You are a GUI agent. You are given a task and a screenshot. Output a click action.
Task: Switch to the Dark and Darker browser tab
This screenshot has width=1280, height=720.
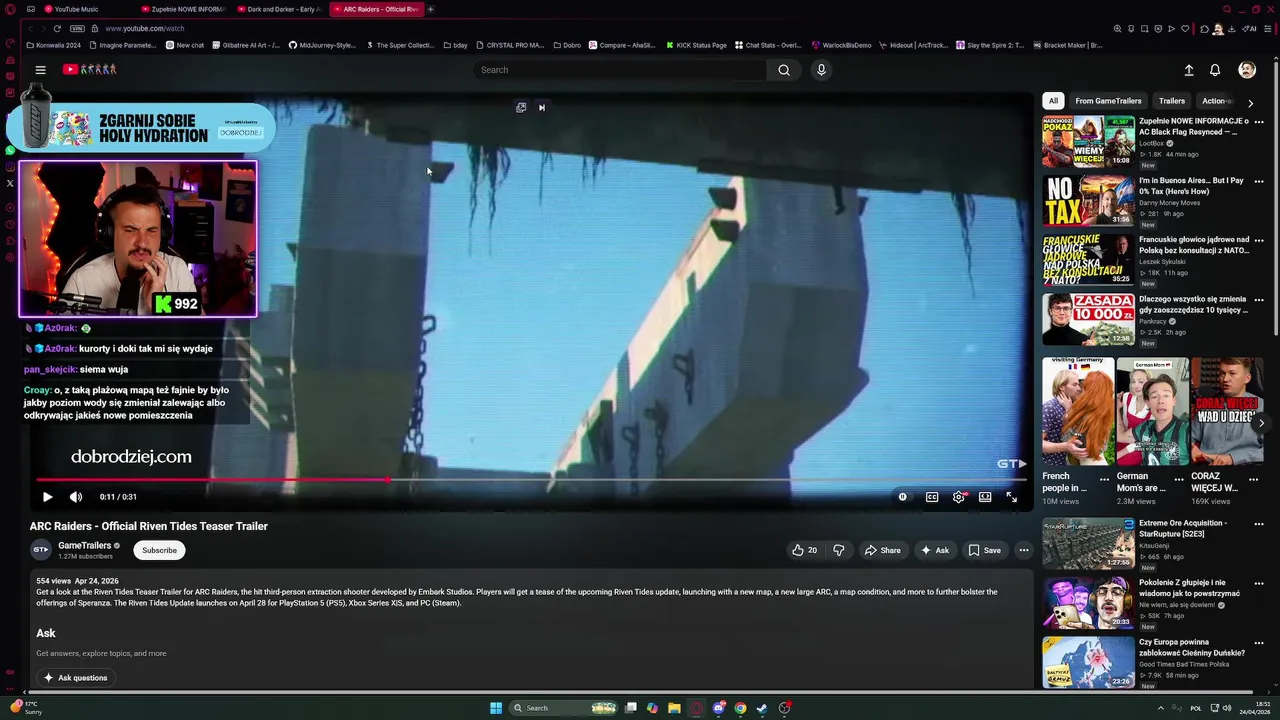(279, 9)
